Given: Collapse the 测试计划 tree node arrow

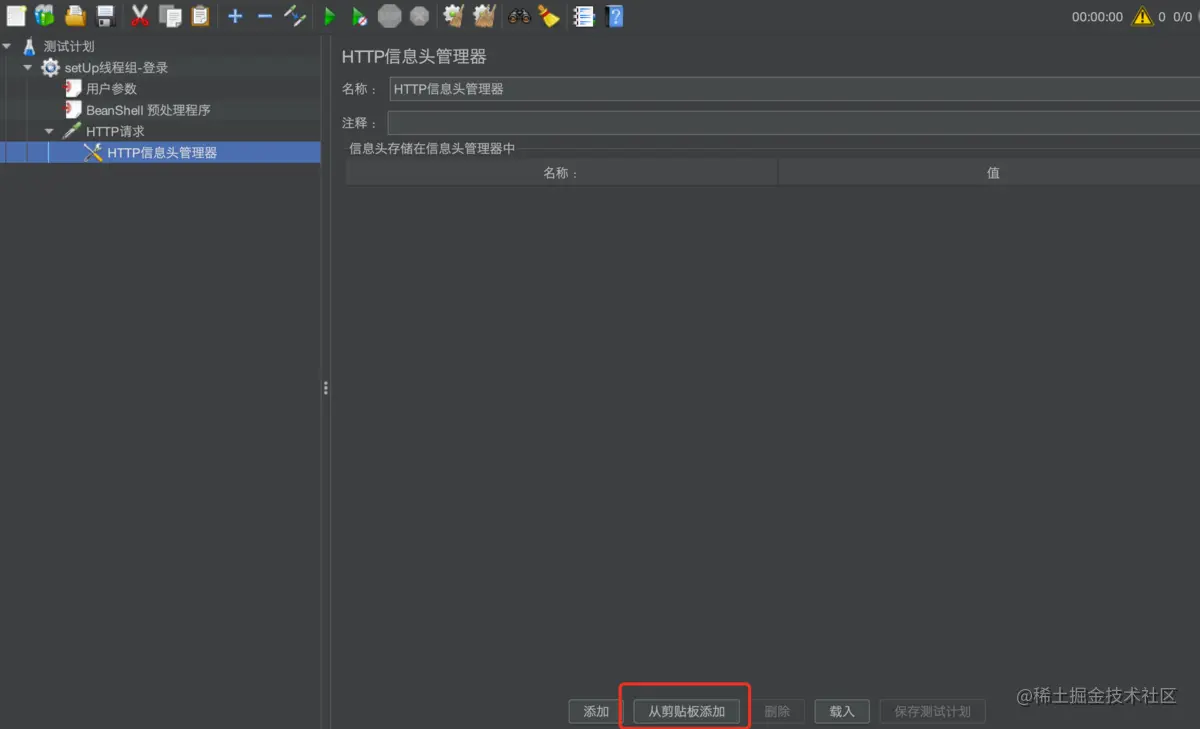Looking at the screenshot, I should [x=8, y=46].
